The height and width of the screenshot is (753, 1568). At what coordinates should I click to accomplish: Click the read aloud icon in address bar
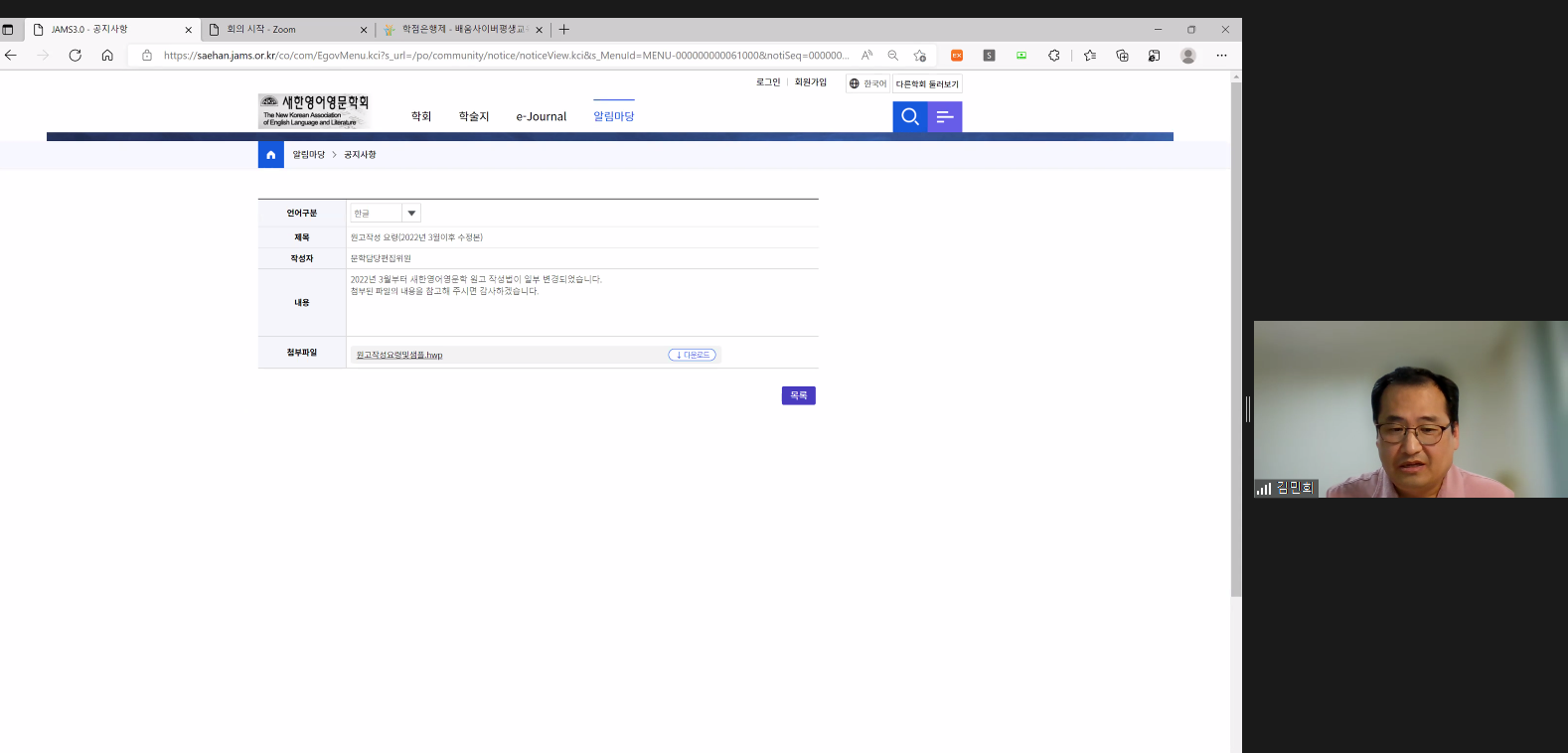click(x=866, y=56)
